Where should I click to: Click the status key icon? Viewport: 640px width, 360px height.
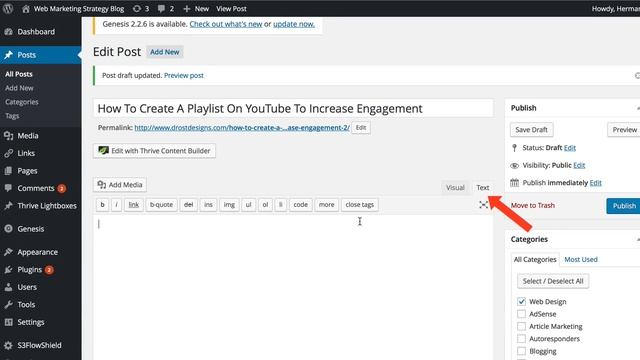point(514,148)
